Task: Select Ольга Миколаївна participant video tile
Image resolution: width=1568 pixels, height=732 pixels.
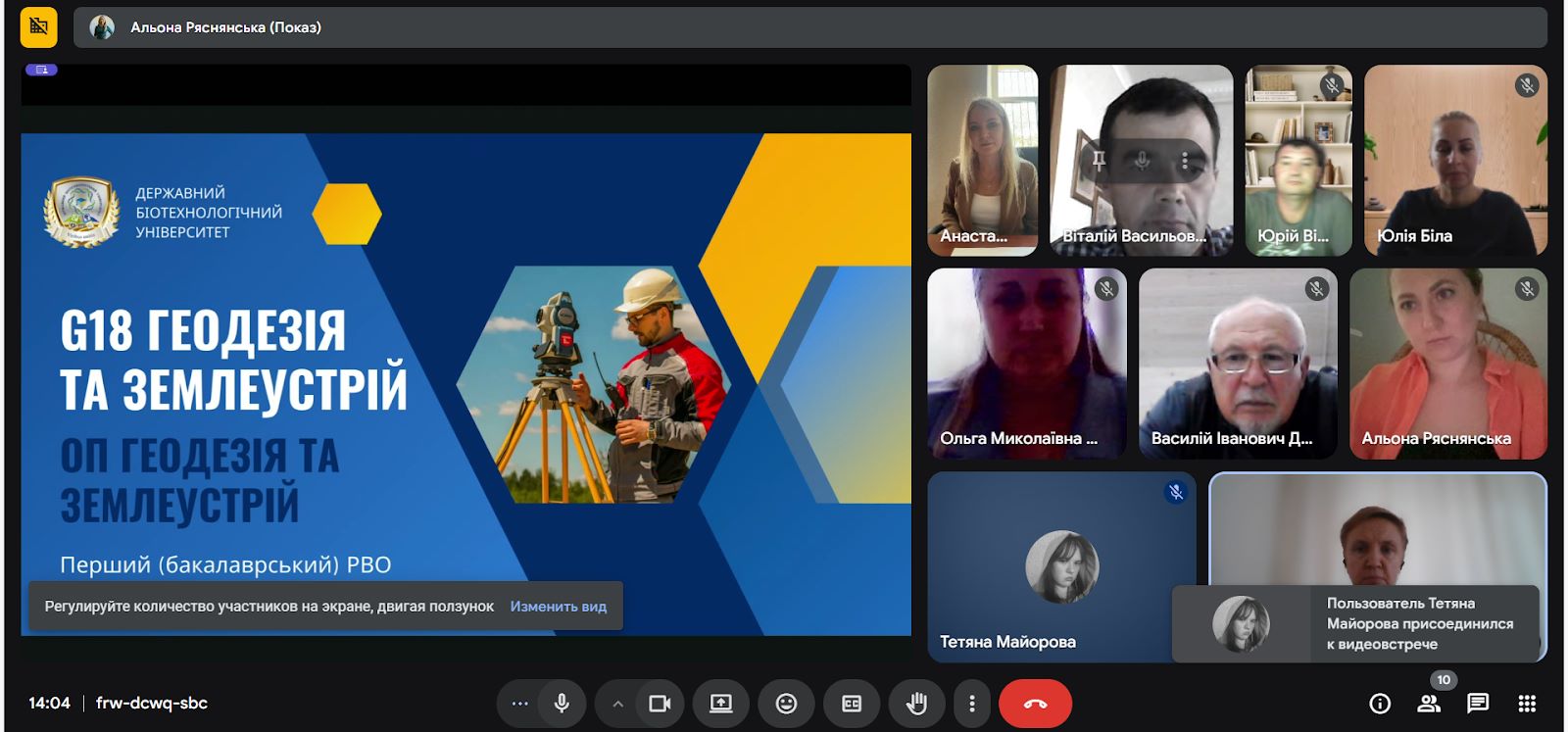Action: click(x=1027, y=364)
